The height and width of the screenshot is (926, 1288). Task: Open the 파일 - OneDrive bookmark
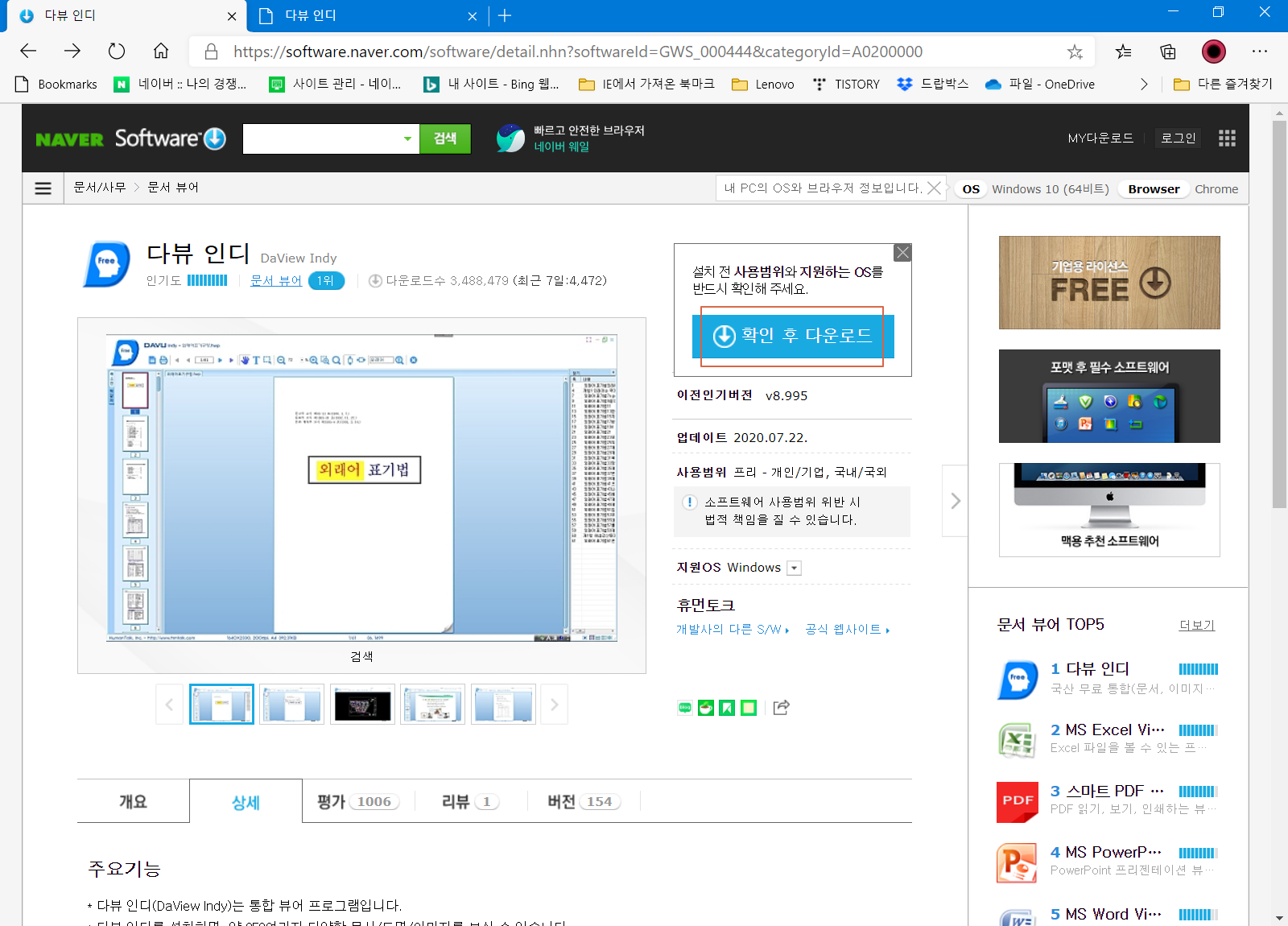click(x=1040, y=84)
